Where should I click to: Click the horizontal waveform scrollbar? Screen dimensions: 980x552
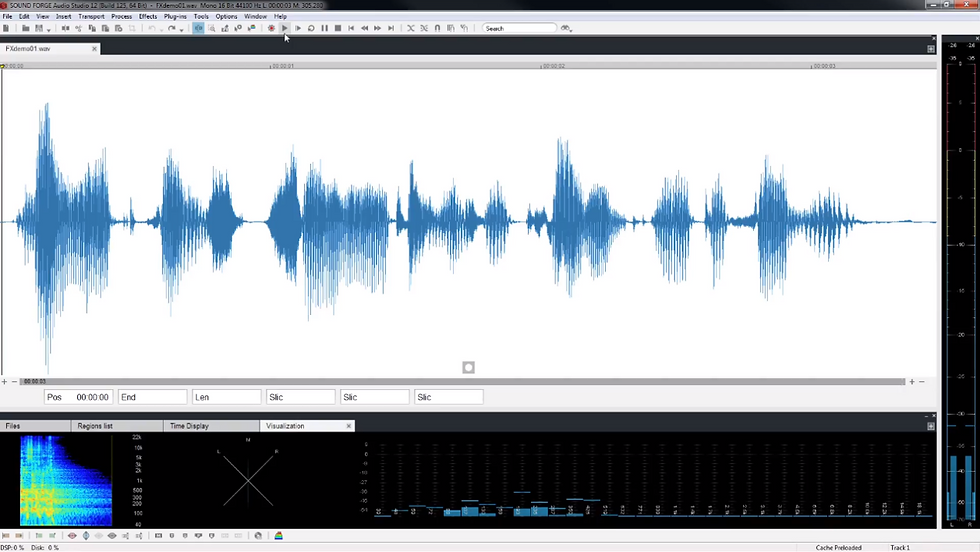[462, 381]
